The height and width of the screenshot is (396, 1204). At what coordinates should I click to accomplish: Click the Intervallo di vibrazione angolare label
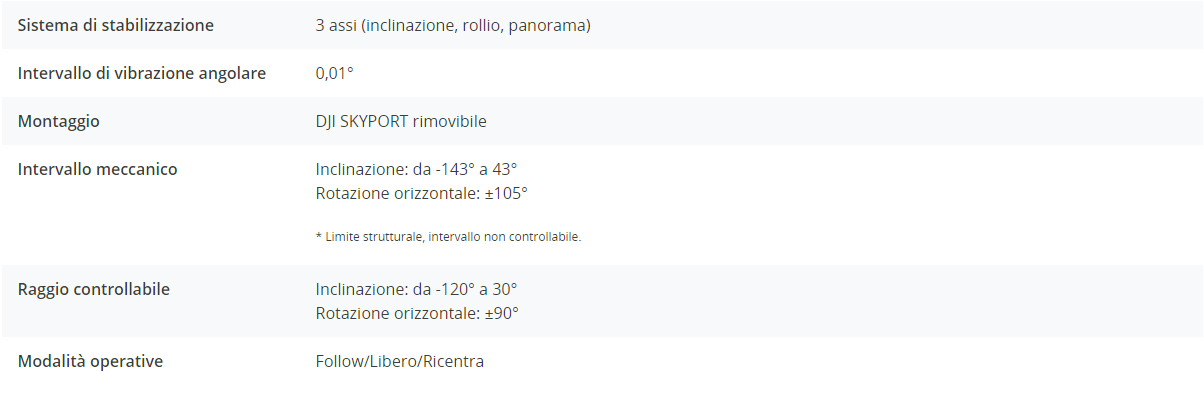coord(142,73)
